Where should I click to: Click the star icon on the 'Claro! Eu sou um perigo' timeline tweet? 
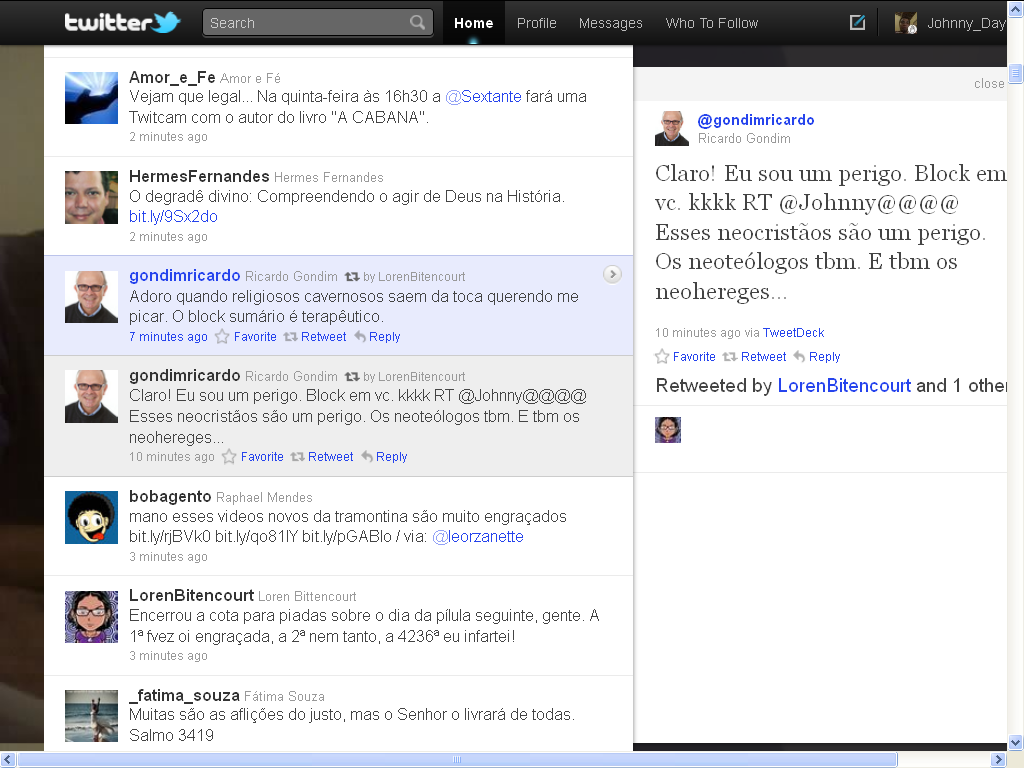[x=229, y=456]
